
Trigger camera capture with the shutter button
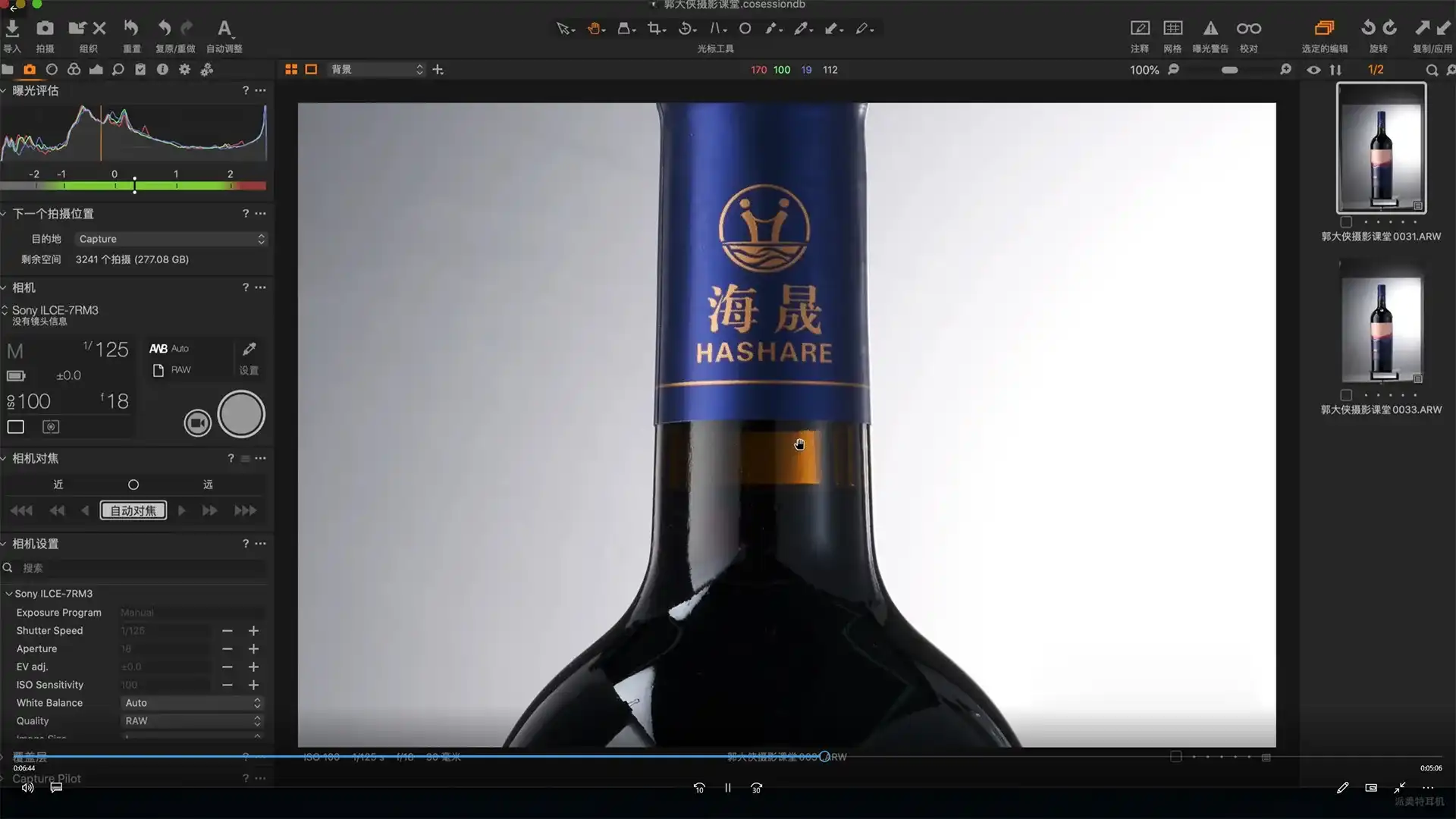coord(241,414)
